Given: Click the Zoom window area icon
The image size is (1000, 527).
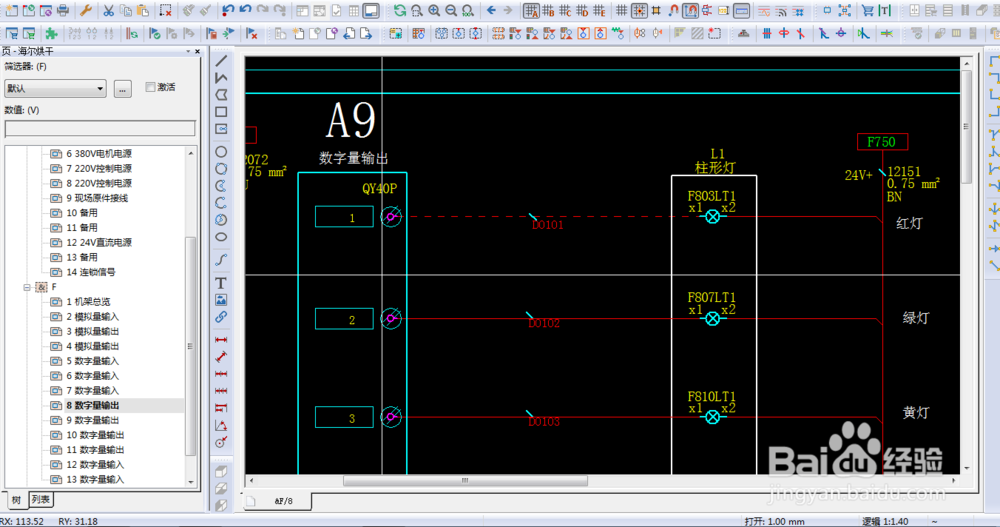Looking at the screenshot, I should point(416,10).
